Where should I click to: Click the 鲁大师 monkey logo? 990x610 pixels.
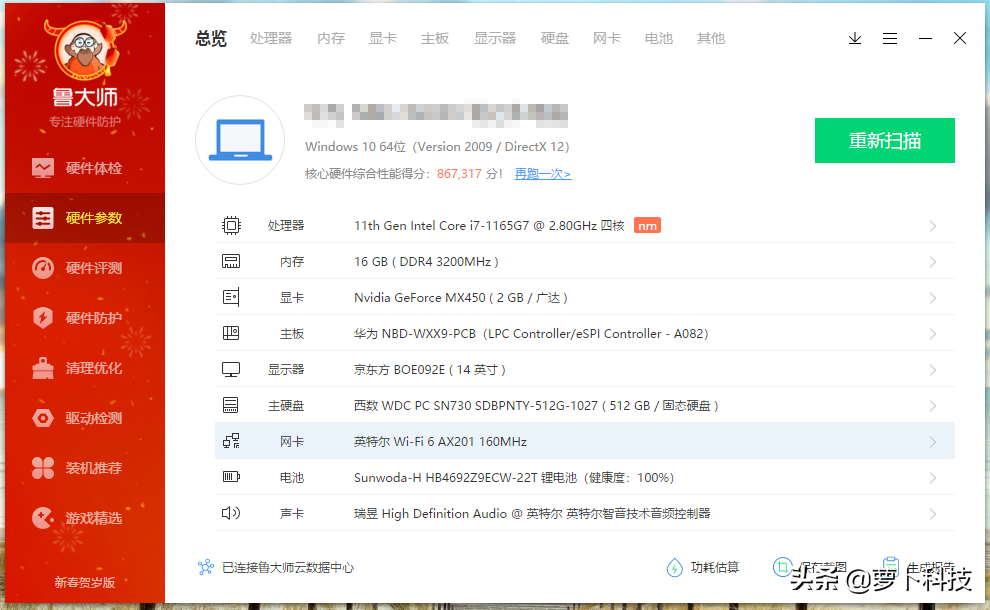coord(85,51)
